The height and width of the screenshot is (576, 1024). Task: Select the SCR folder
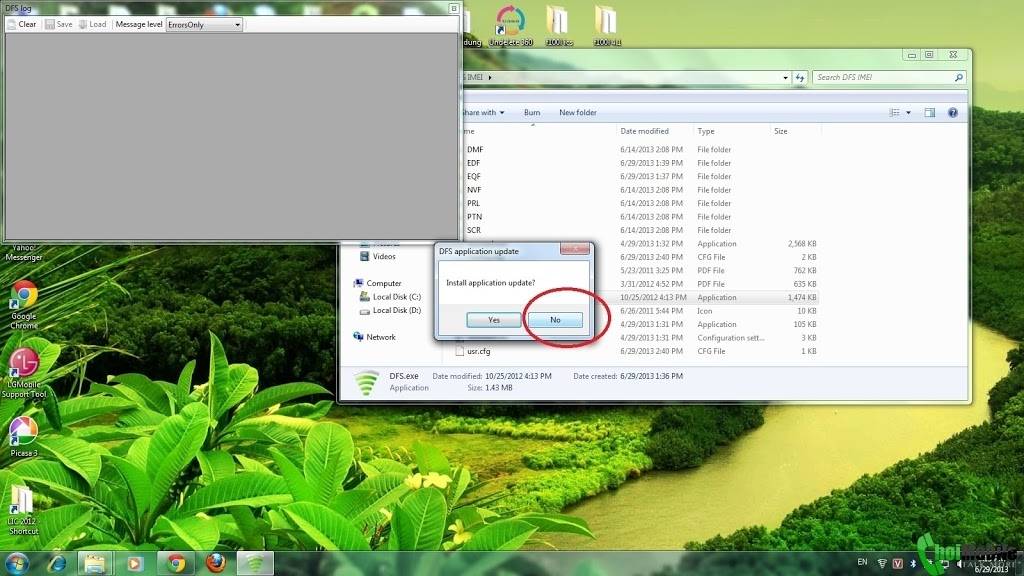[x=474, y=230]
